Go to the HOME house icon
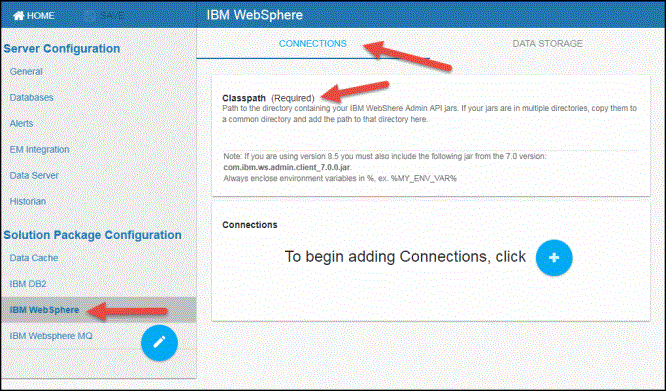The image size is (666, 391). click(x=19, y=16)
